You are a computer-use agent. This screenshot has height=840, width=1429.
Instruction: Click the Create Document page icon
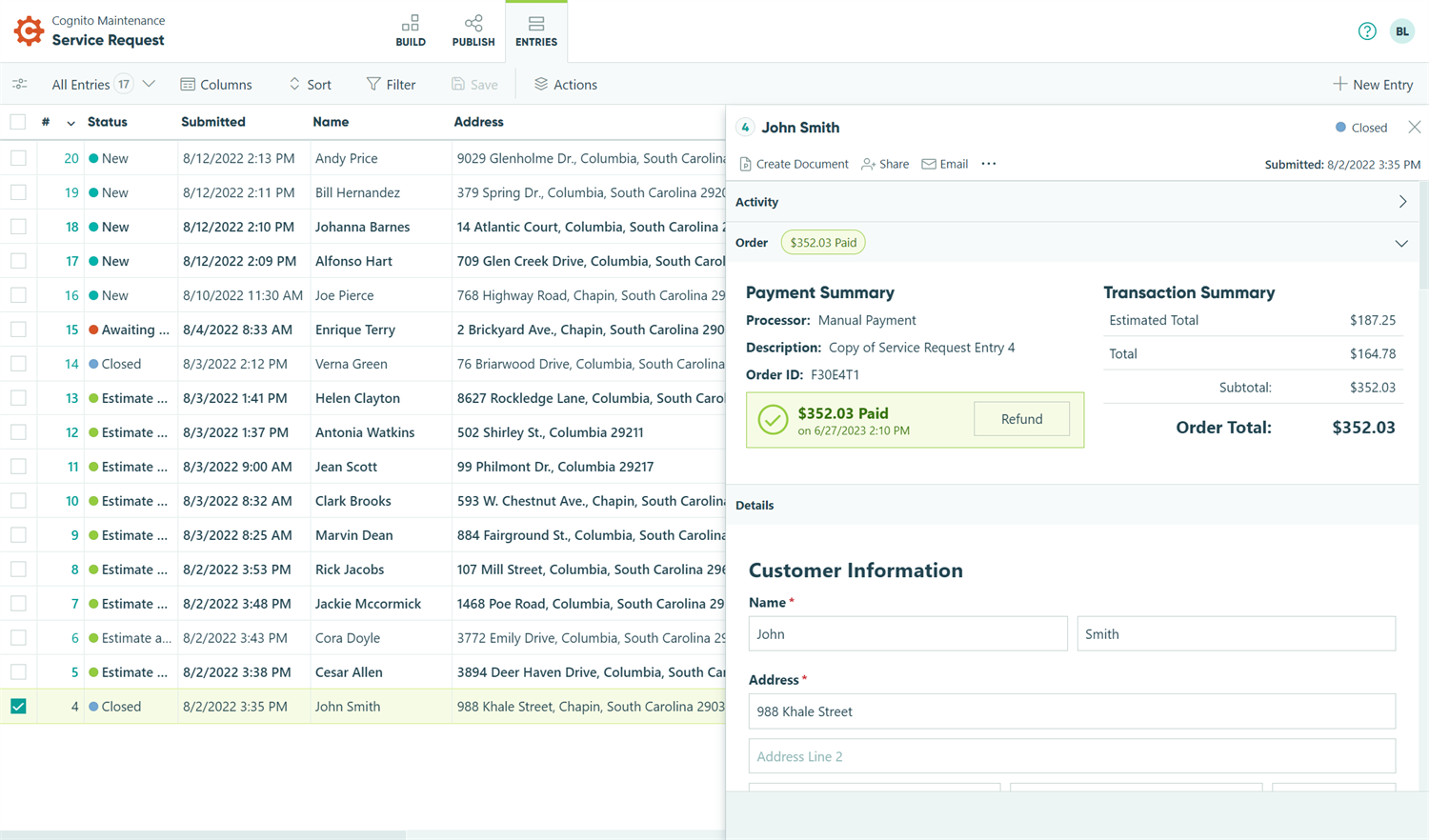point(745,164)
